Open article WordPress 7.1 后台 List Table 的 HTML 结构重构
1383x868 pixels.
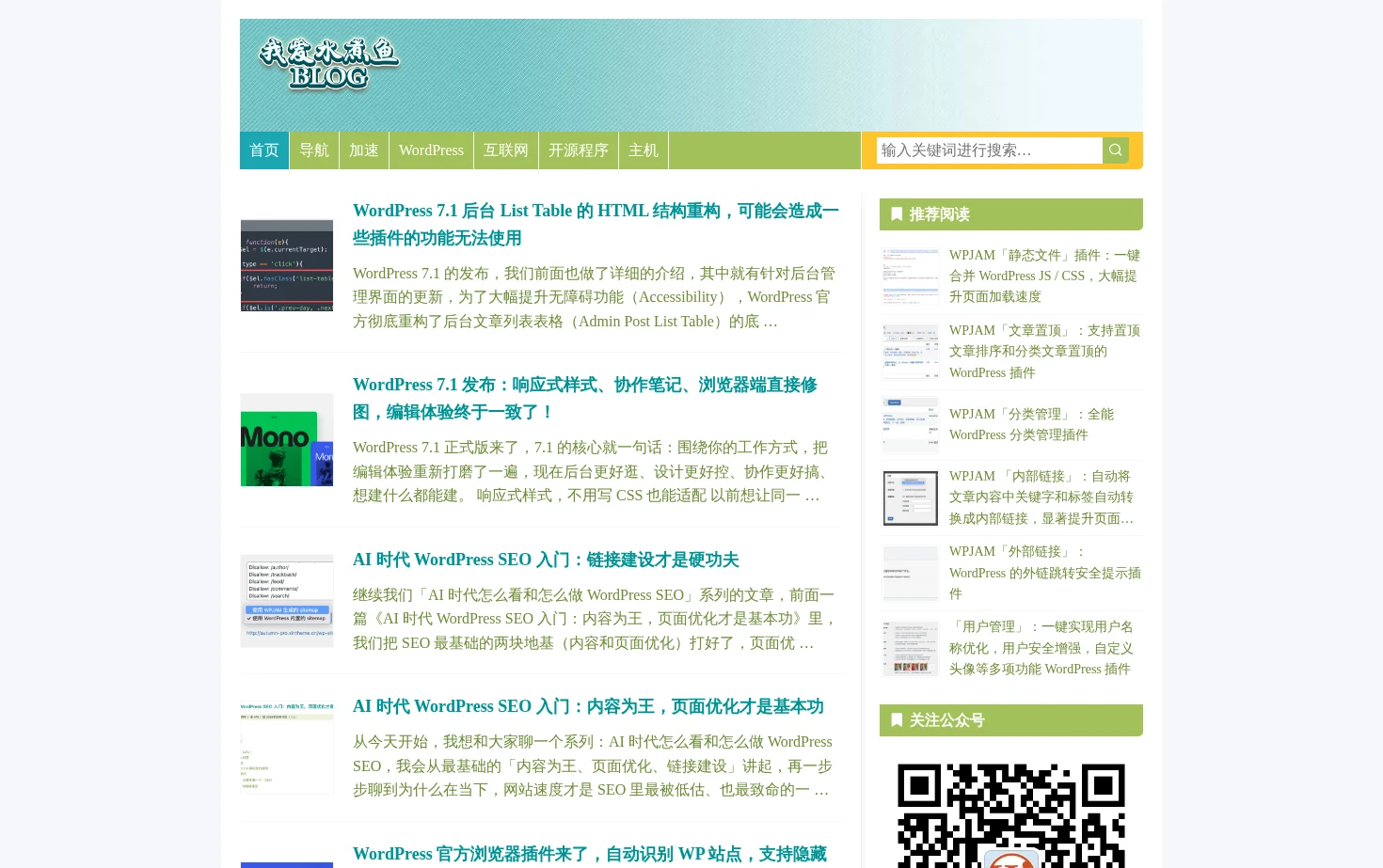click(x=596, y=225)
